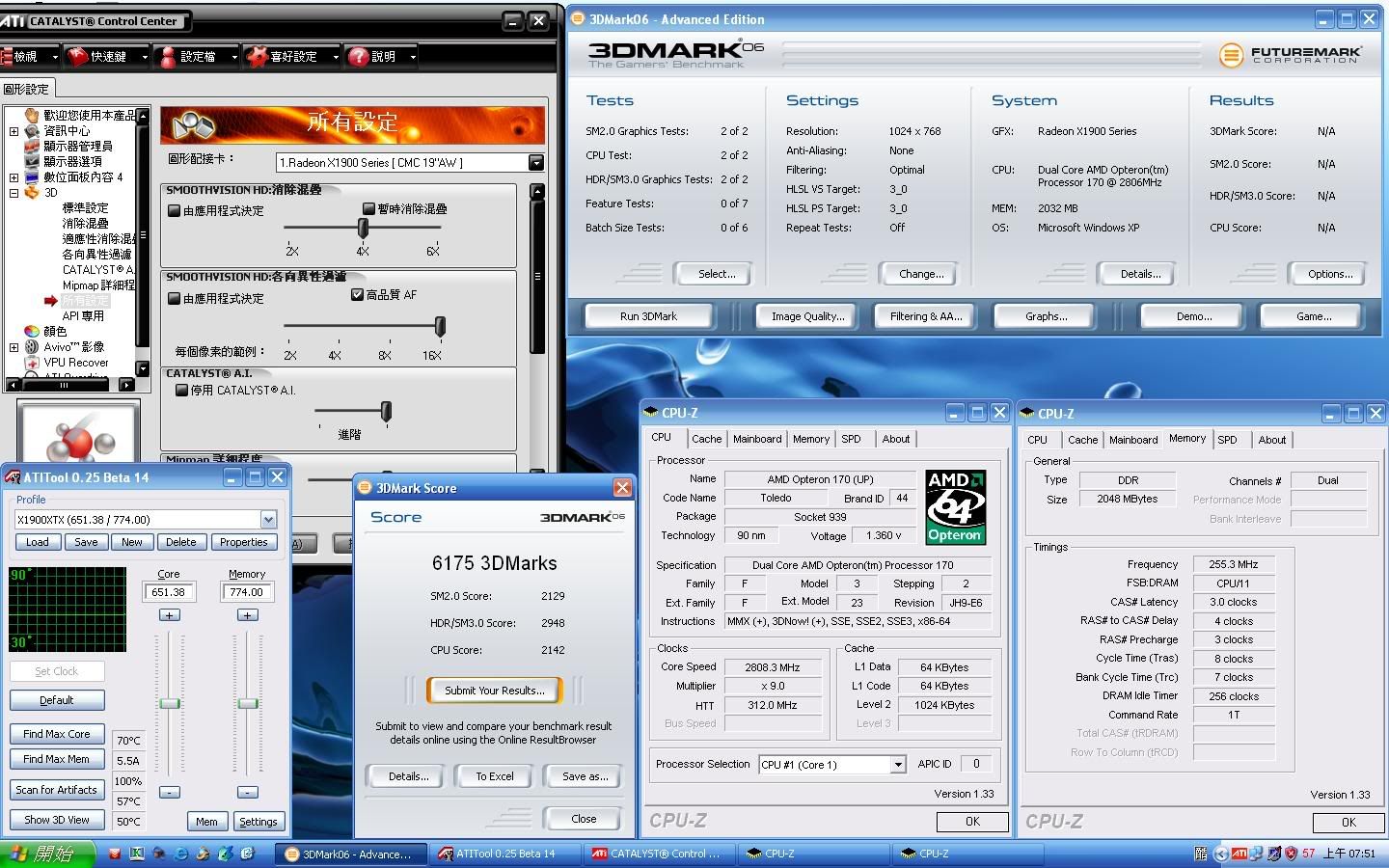Image resolution: width=1389 pixels, height=868 pixels.
Task: Click the 酷 input method language icon
Action: coord(1201,854)
